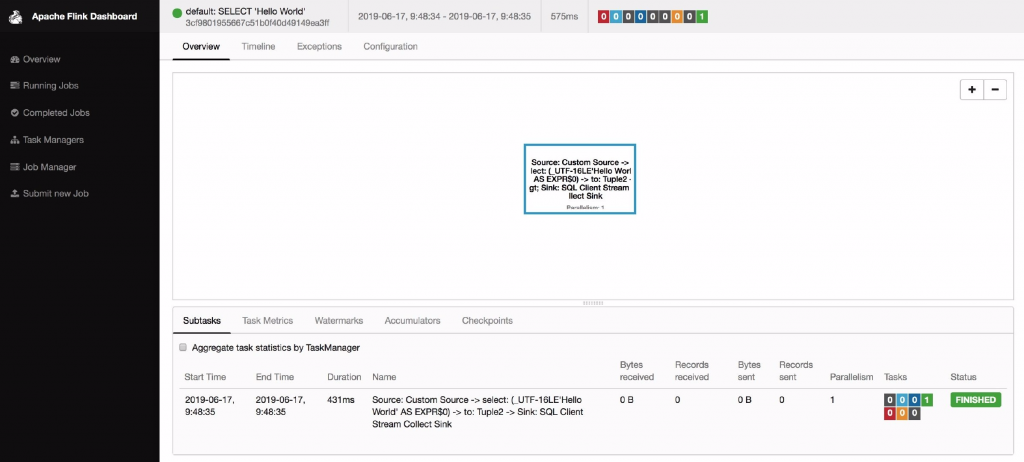Click the Start Time column header
The height and width of the screenshot is (462, 1024).
coord(205,377)
